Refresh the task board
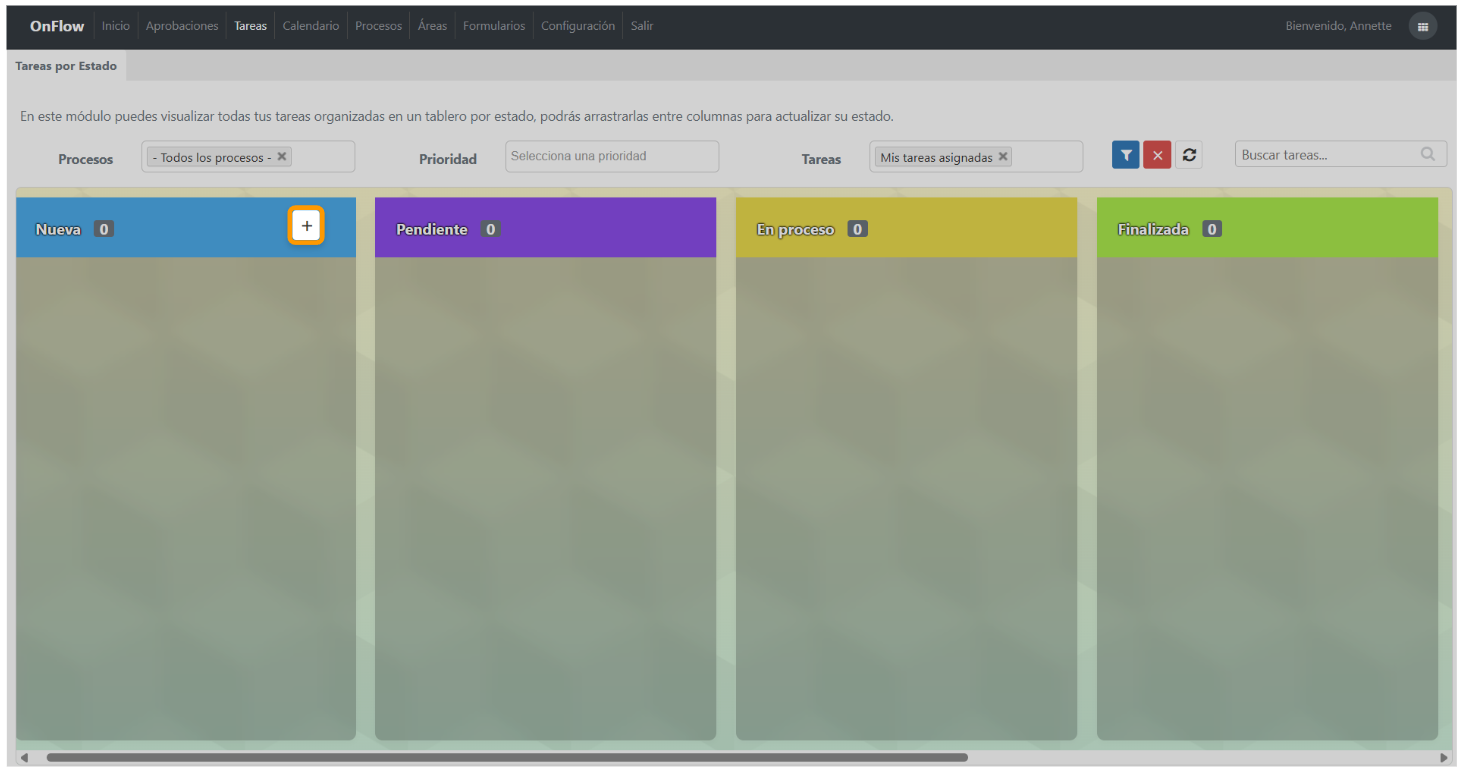 [1189, 155]
